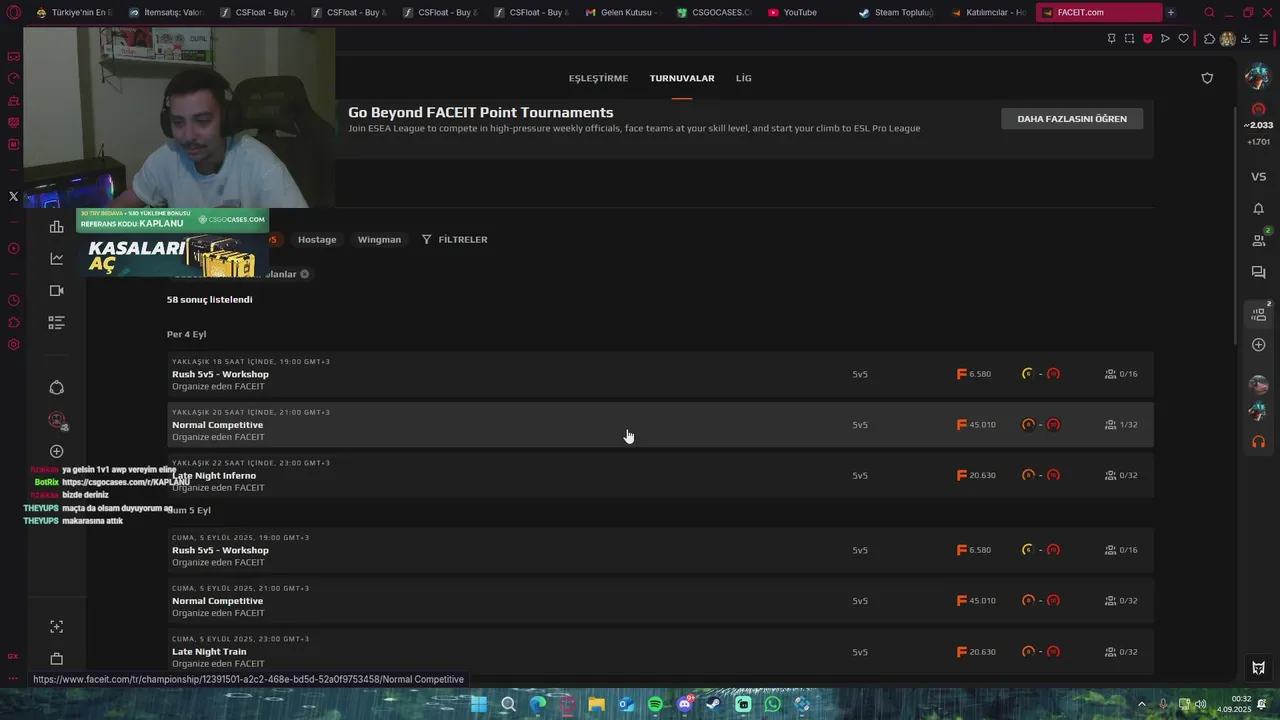
Task: Open browser extensions cube icon
Action: coord(1209,39)
